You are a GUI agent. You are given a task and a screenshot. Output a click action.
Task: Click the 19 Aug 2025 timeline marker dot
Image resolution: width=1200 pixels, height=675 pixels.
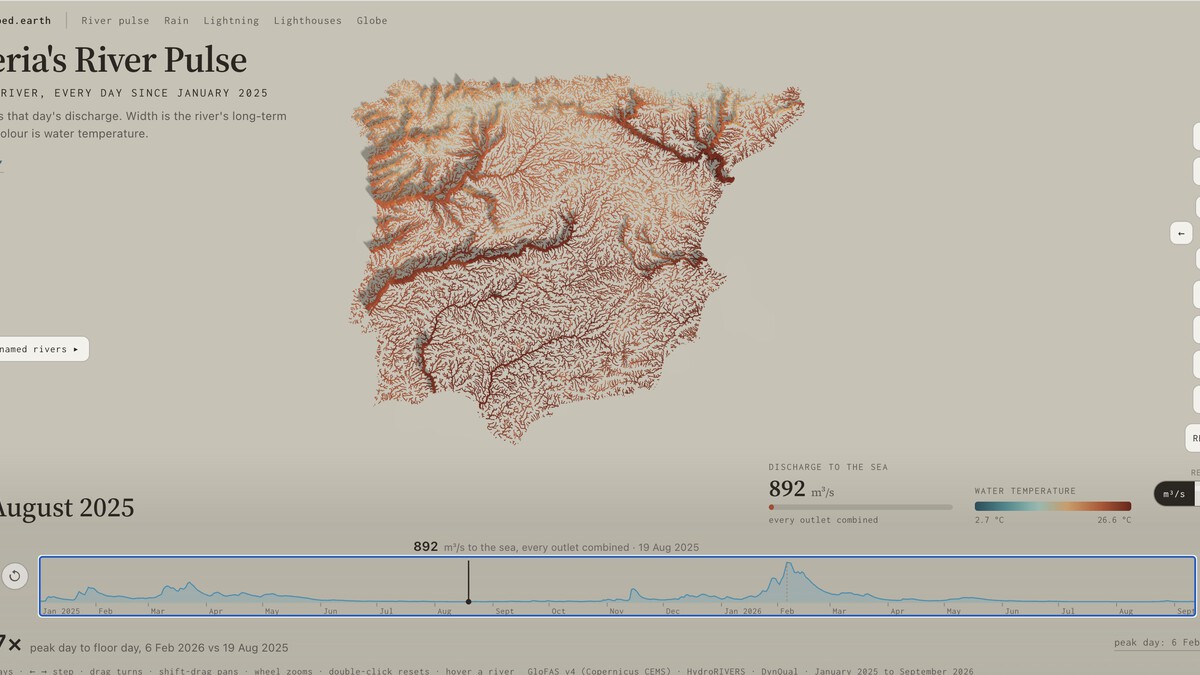pyautogui.click(x=468, y=601)
